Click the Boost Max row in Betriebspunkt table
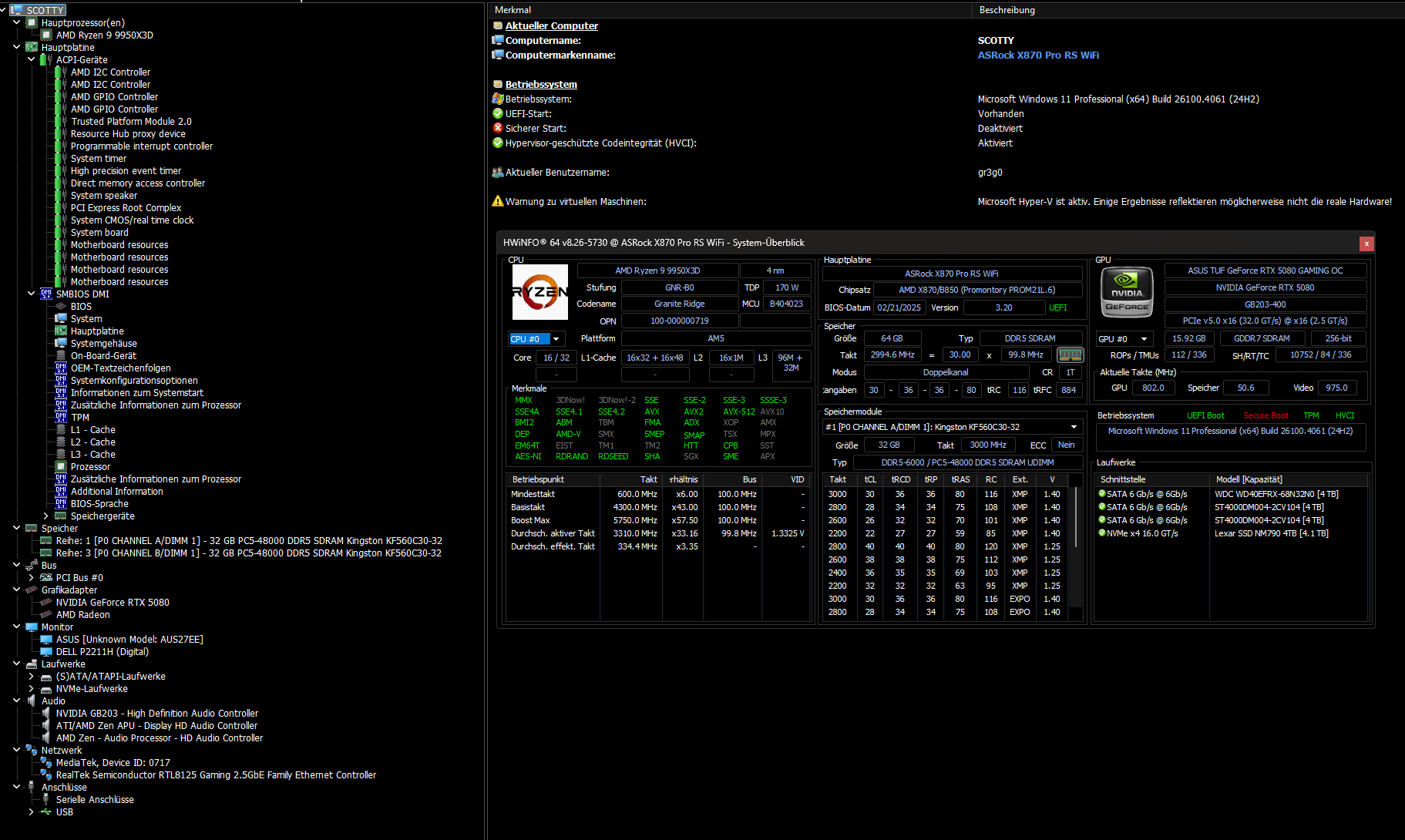Viewport: 1405px width, 840px height. 657,520
